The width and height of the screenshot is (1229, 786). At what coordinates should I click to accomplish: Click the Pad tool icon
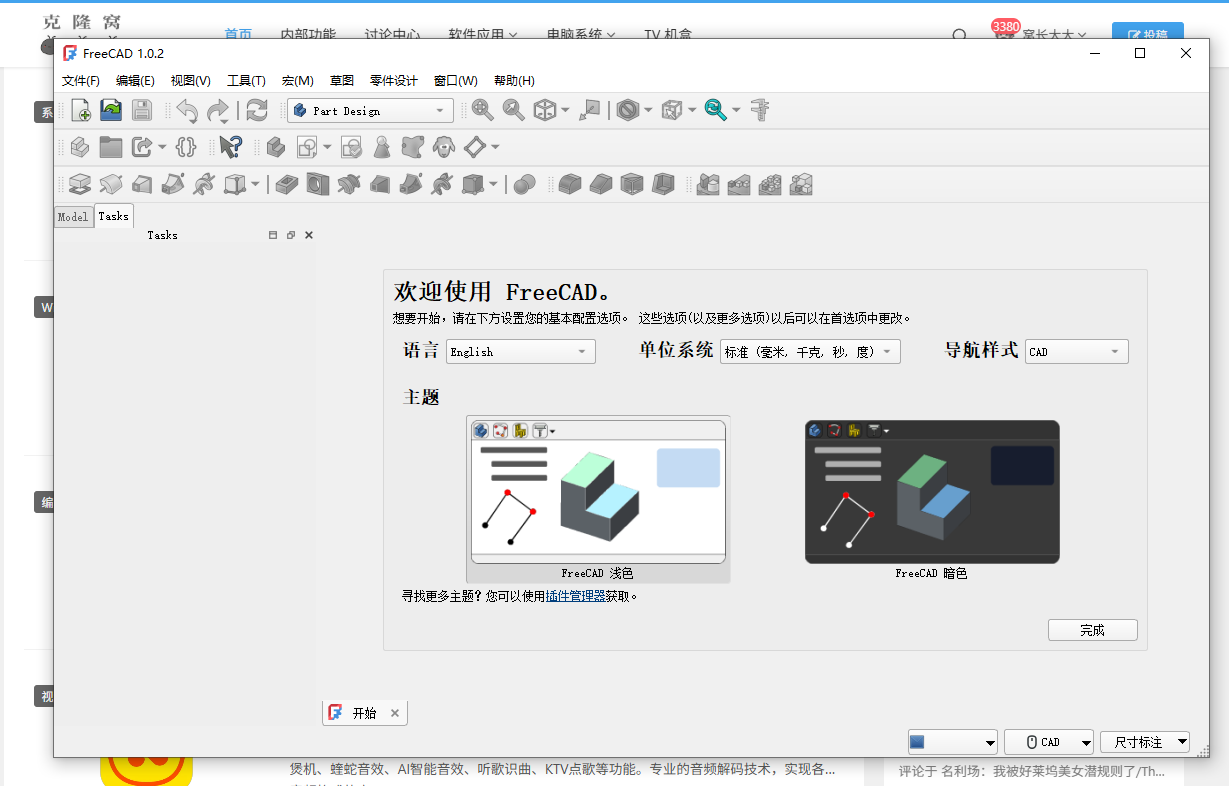tap(80, 184)
